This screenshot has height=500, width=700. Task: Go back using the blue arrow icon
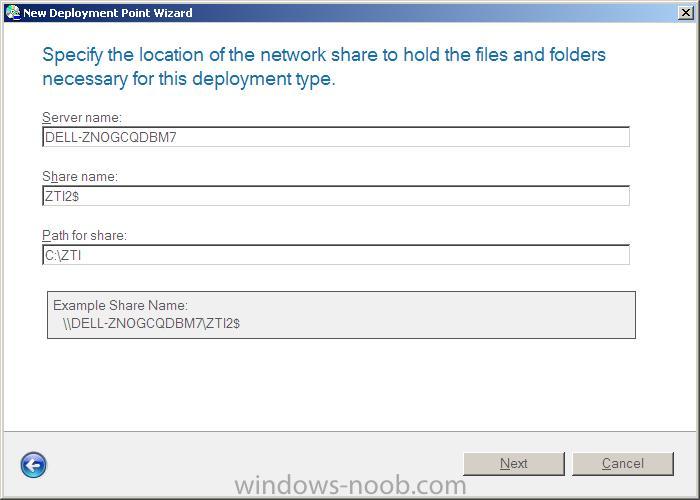pos(33,465)
